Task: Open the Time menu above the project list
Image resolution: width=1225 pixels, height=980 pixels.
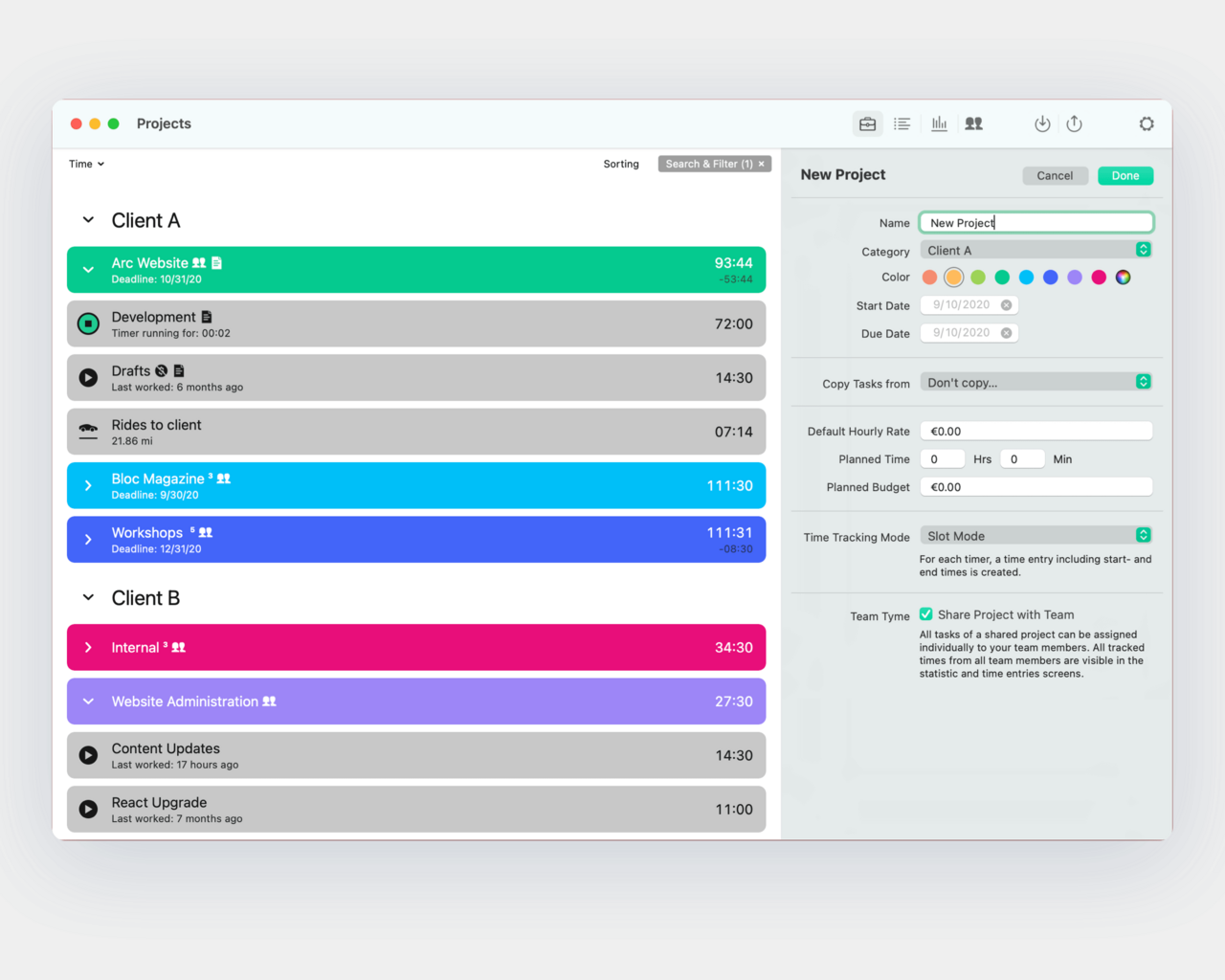Action: tap(86, 165)
